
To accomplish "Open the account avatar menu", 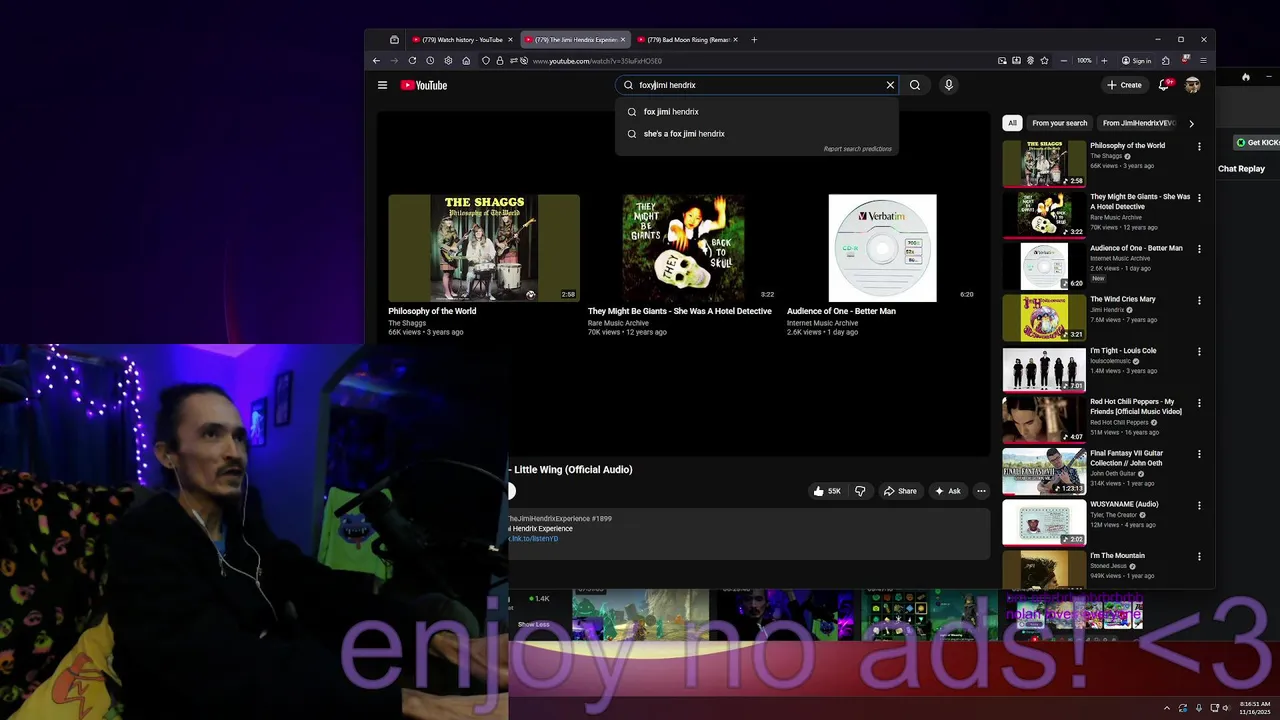I will point(1192,85).
